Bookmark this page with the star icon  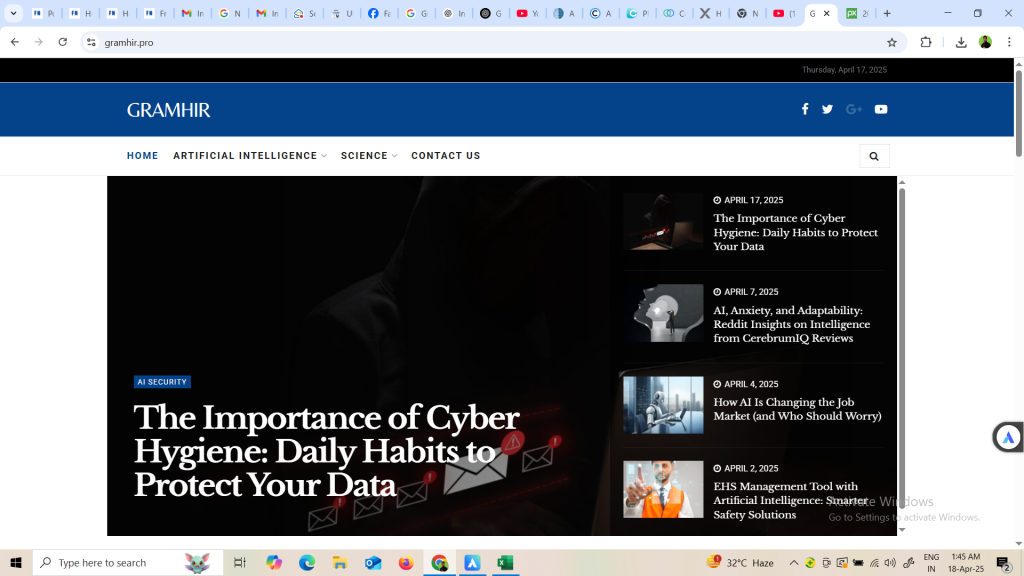tap(892, 42)
